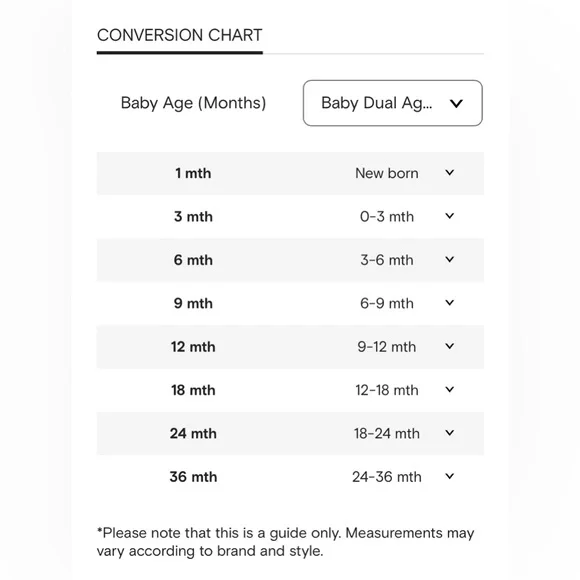
Task: Click the 24 mth size row
Action: click(x=290, y=434)
